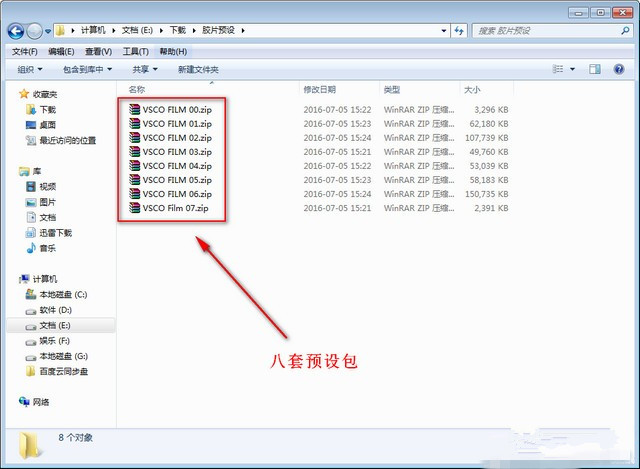The image size is (640, 469).
Task: Select VSCO FILM 04.zip file icon
Action: point(134,165)
